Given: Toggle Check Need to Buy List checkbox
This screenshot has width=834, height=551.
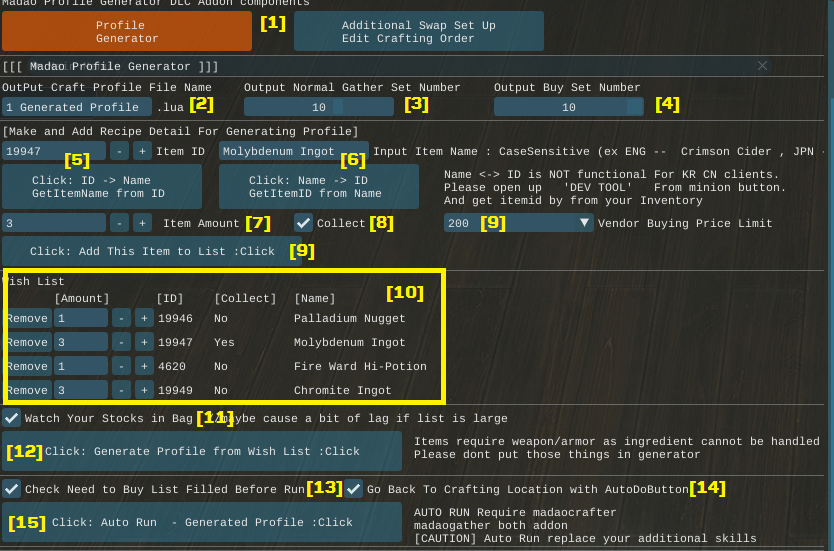Looking at the screenshot, I should [x=11, y=489].
